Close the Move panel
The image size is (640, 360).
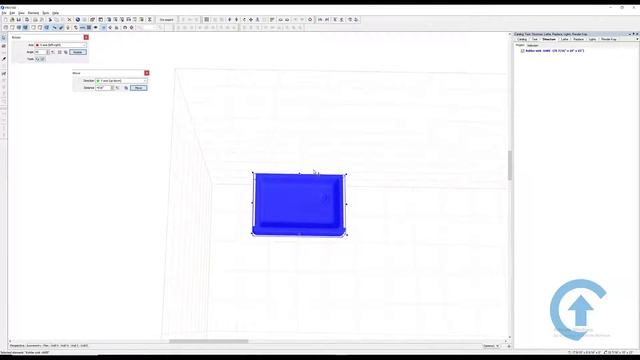point(147,73)
